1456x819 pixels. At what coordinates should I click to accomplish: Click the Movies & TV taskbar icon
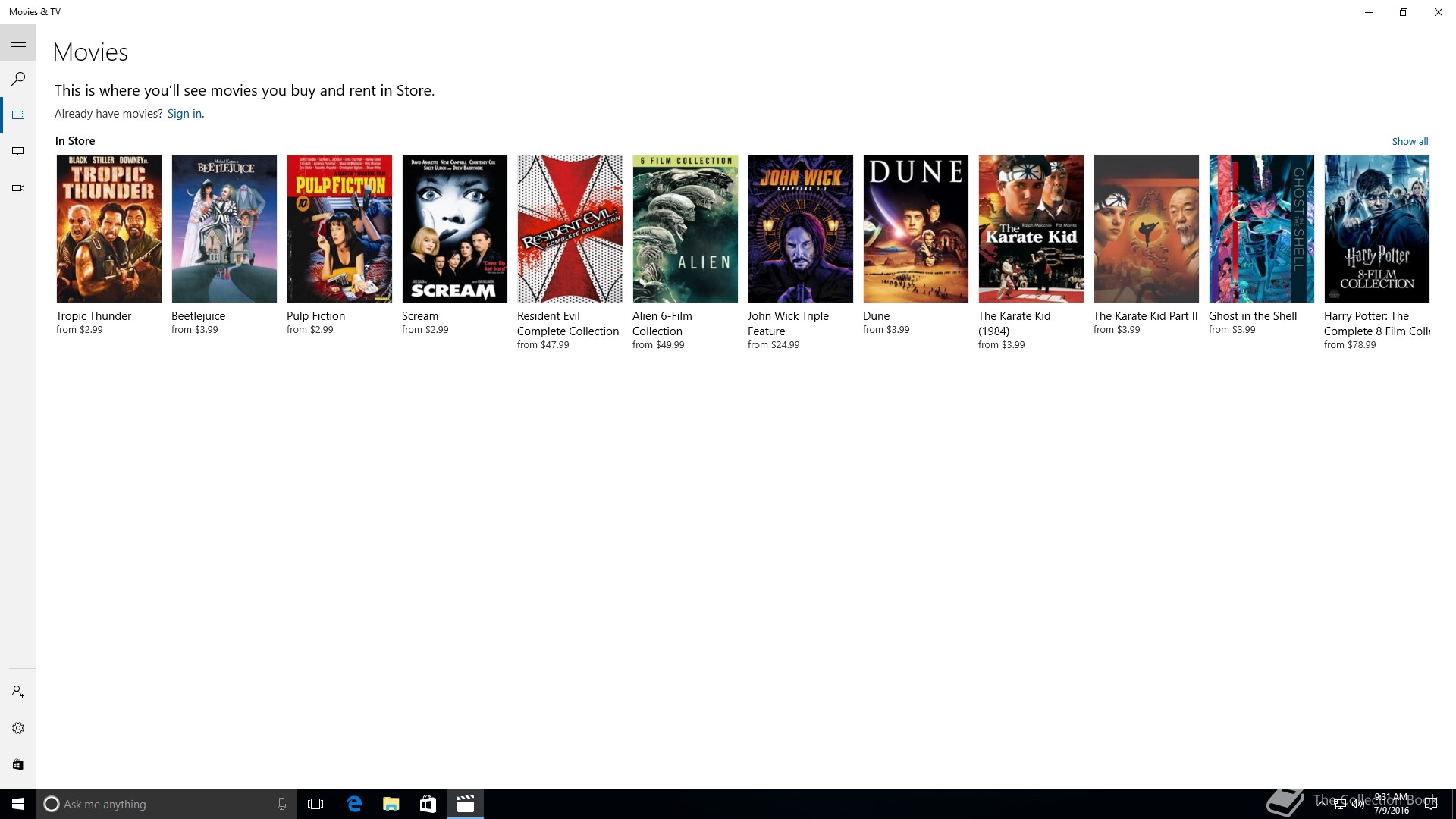466,804
